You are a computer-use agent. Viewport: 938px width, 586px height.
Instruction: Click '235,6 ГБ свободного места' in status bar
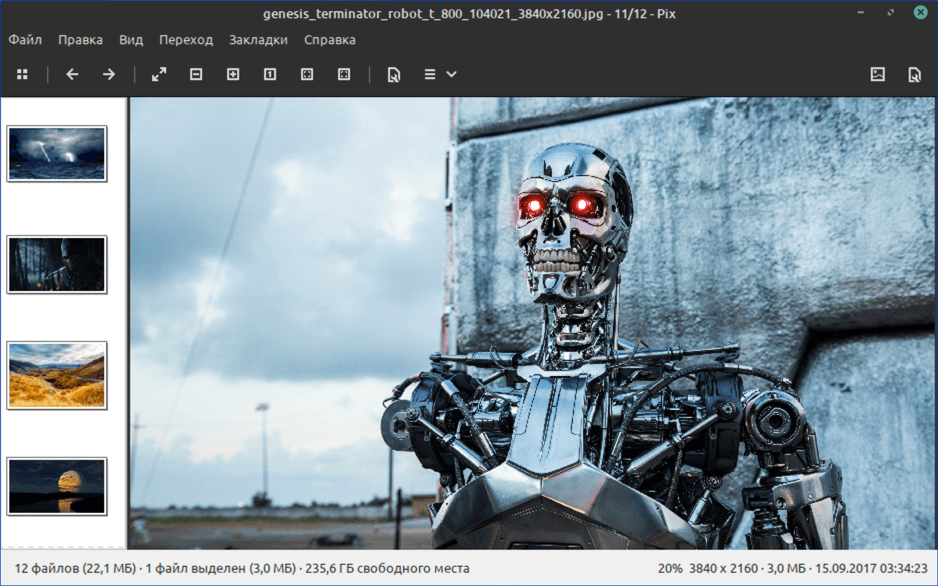click(387, 568)
